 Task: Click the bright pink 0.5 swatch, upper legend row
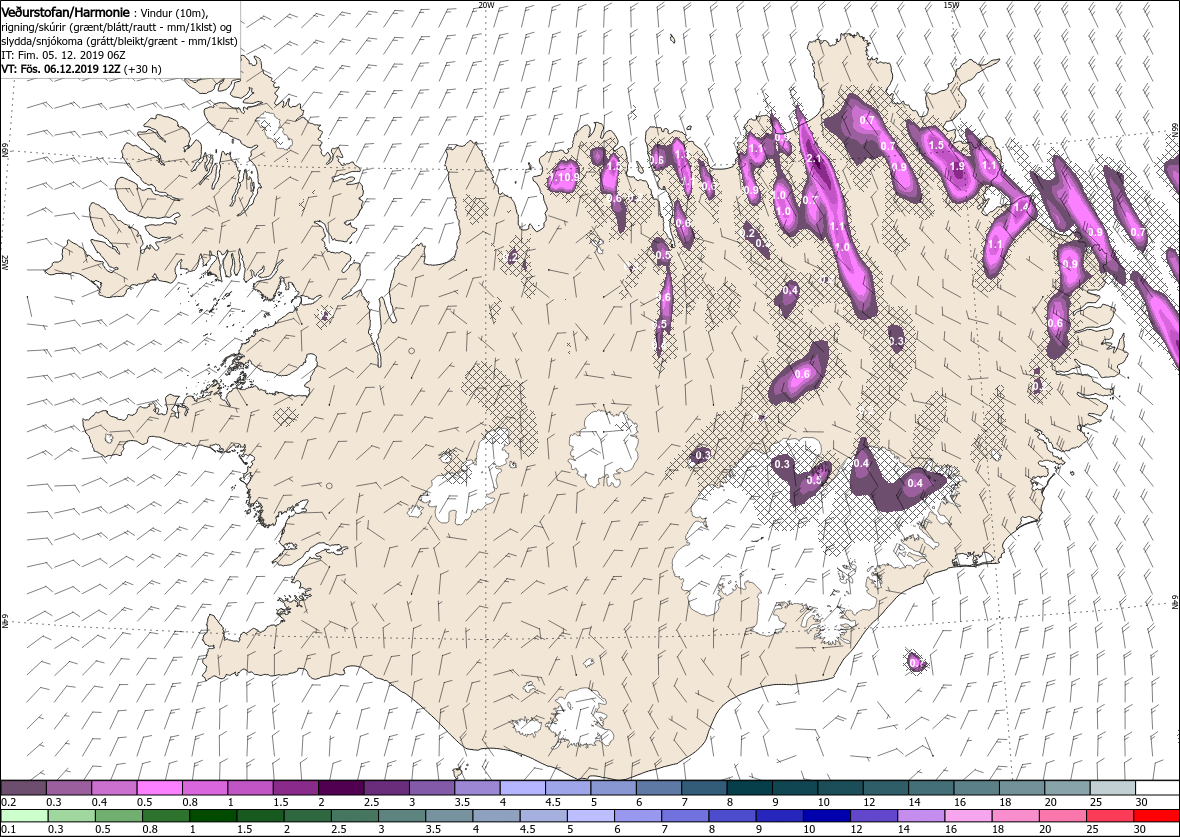point(160,788)
